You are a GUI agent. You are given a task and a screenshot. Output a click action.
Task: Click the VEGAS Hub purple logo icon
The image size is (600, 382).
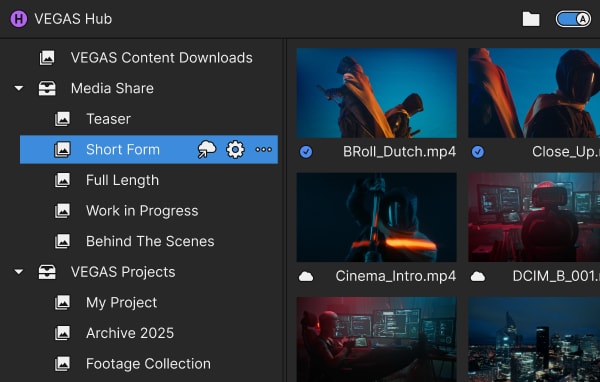click(18, 19)
